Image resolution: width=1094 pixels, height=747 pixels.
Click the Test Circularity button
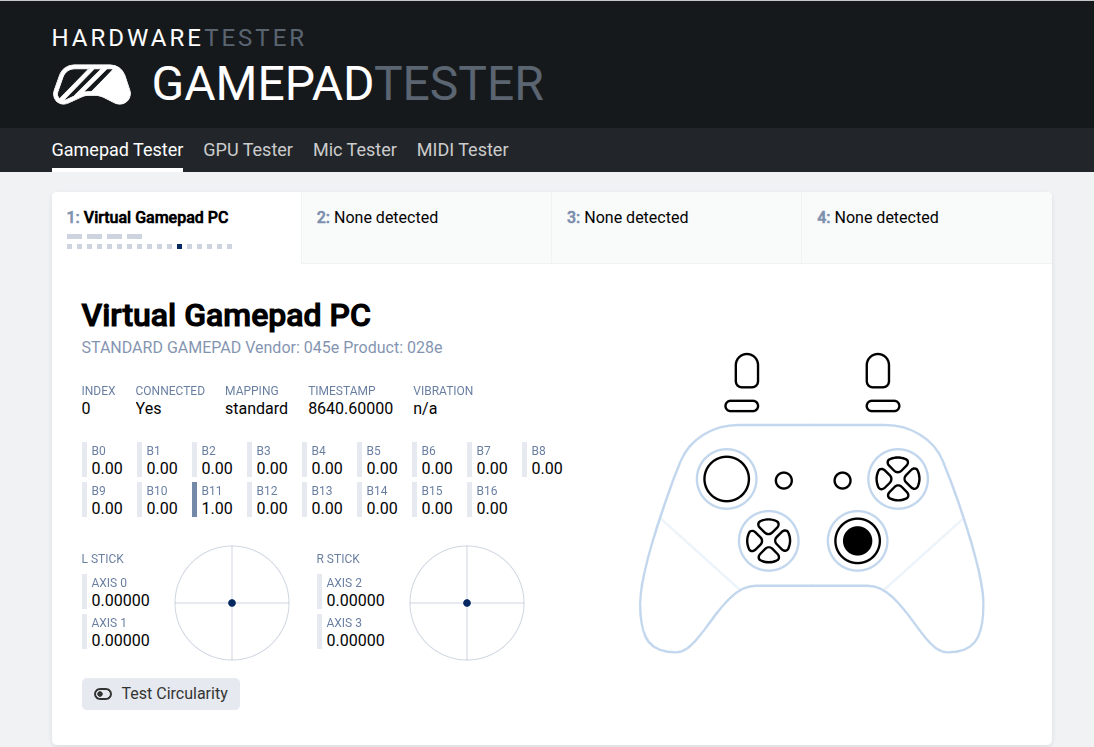(x=160, y=693)
